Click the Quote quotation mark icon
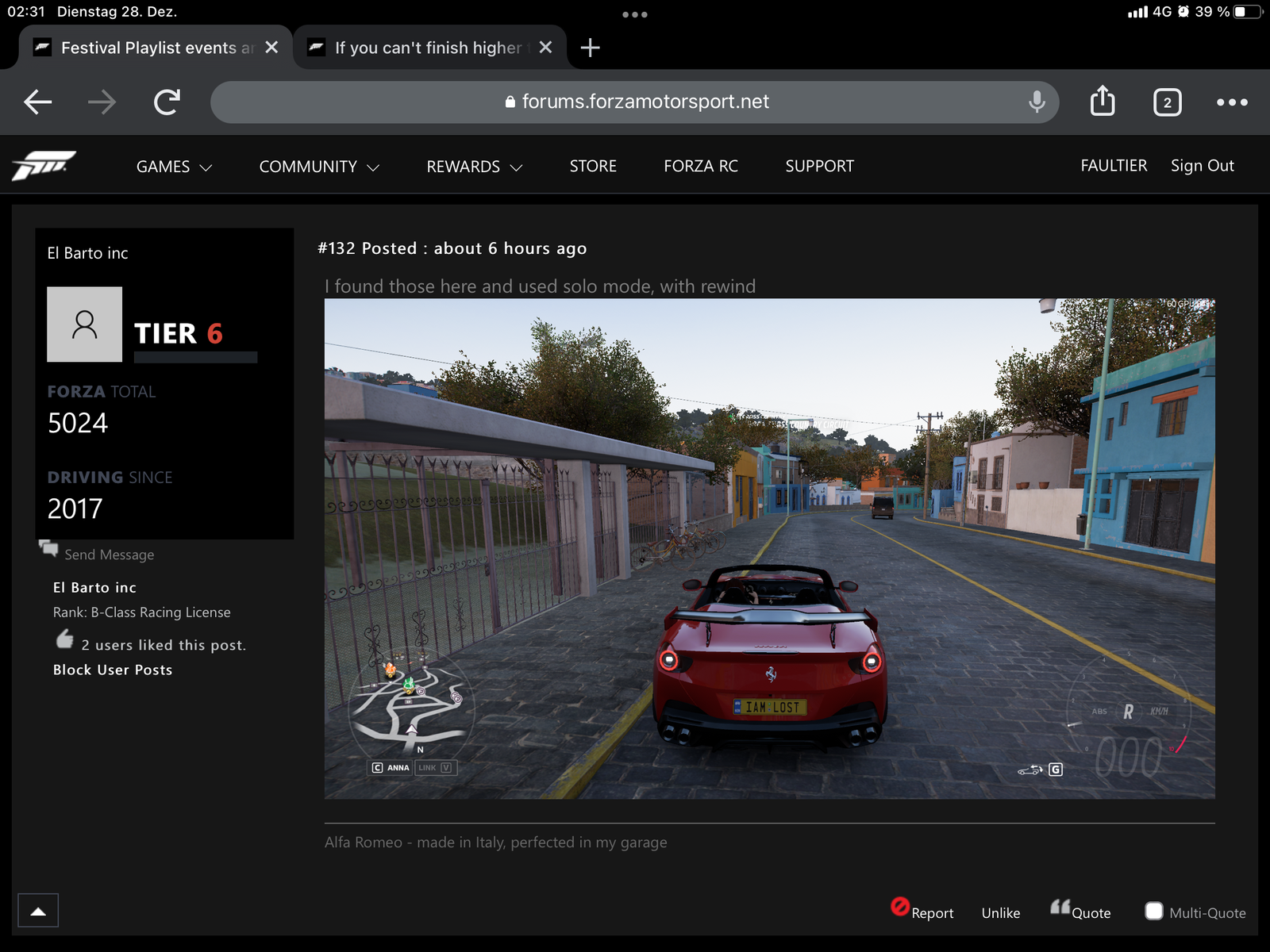 [x=1060, y=907]
